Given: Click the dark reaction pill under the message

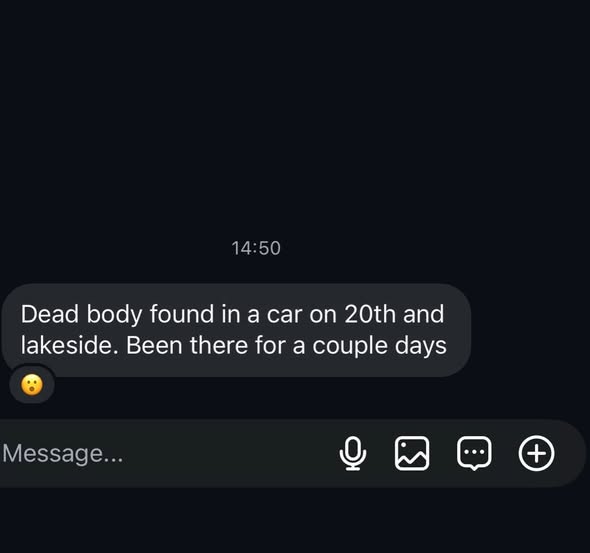Looking at the screenshot, I should point(32,384).
